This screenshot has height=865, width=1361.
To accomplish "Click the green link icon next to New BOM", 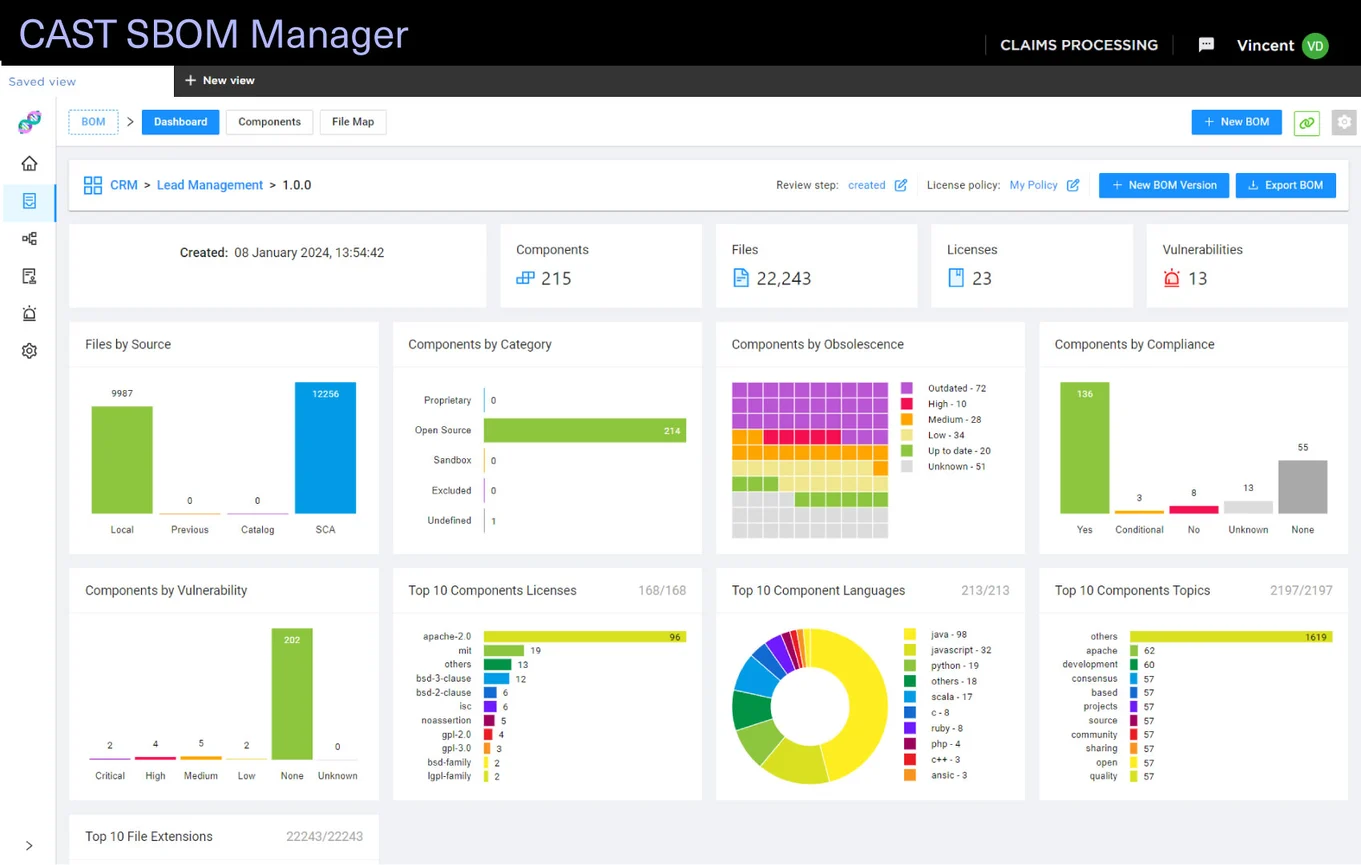I will click(1306, 122).
